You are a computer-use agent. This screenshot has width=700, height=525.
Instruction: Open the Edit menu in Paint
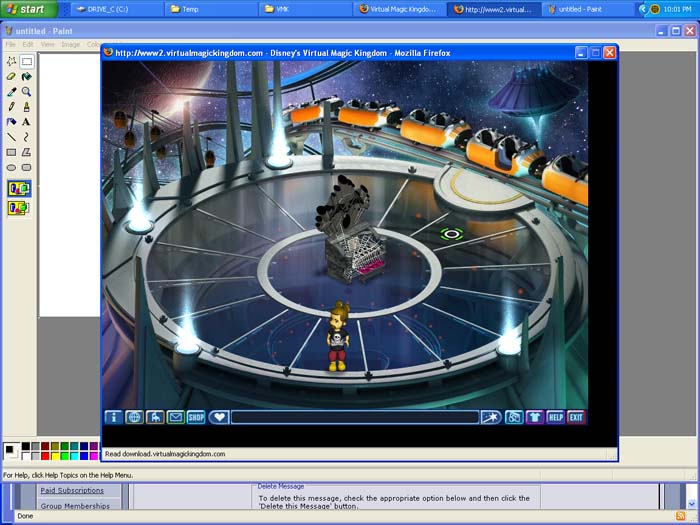pos(28,44)
